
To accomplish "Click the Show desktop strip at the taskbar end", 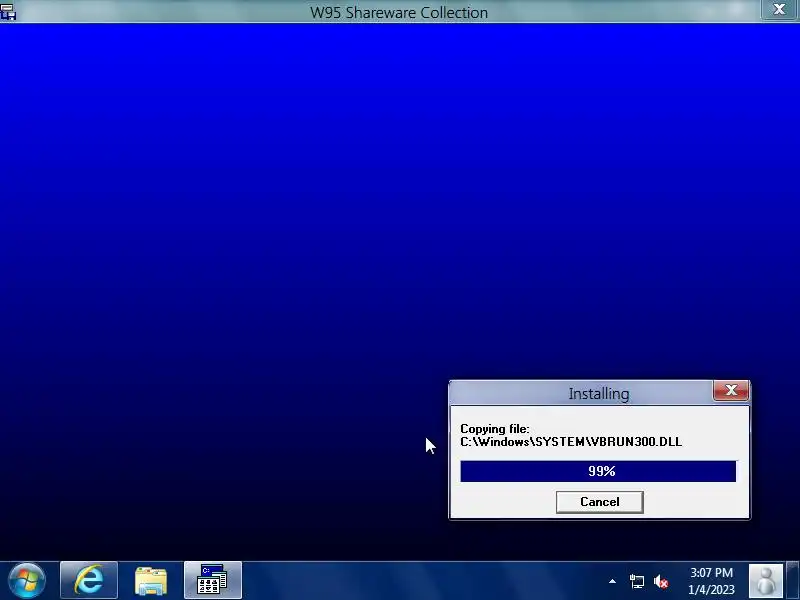I will click(x=793, y=581).
